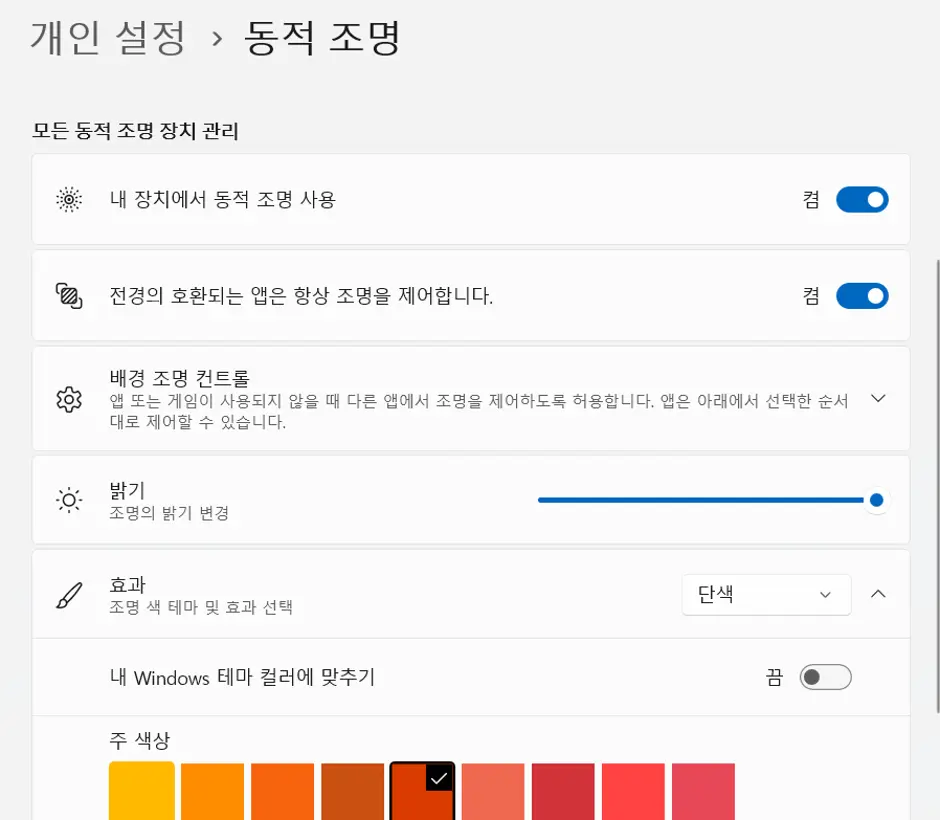Click the 끔 label beside the theme color toggle
The width and height of the screenshot is (940, 820).
[774, 677]
